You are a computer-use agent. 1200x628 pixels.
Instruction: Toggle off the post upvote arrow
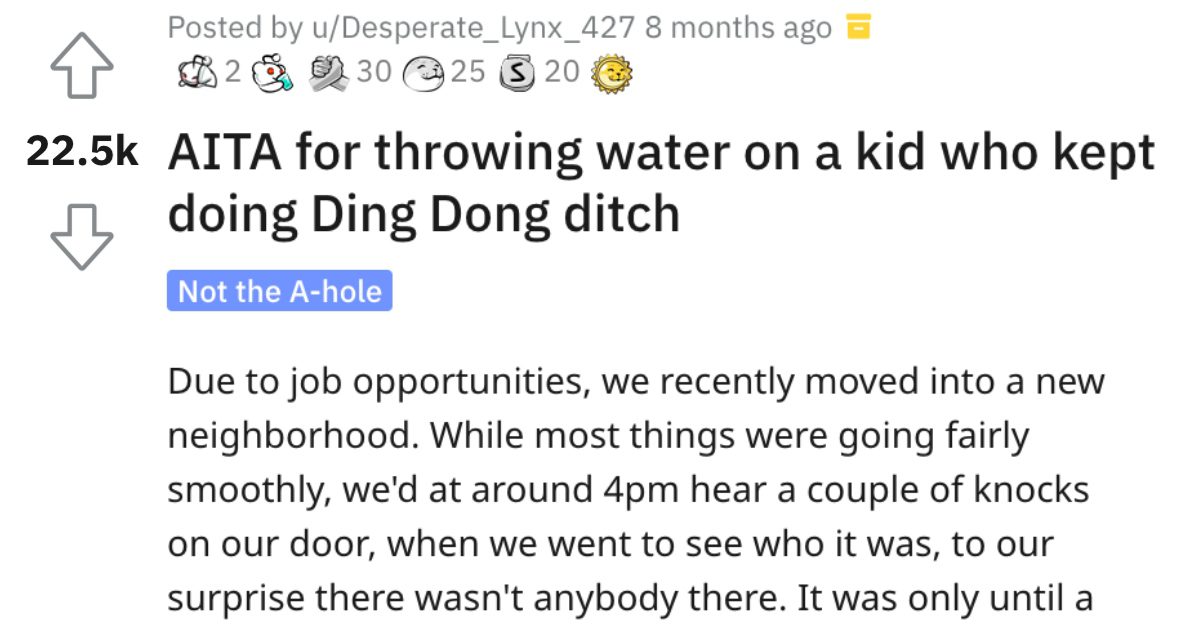(x=82, y=66)
